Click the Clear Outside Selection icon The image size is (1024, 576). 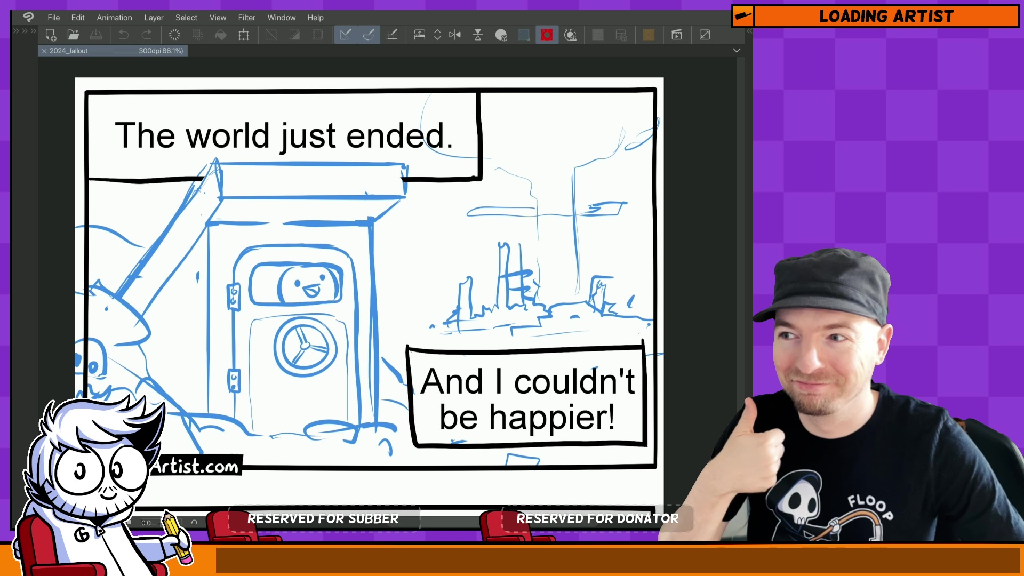[197, 35]
